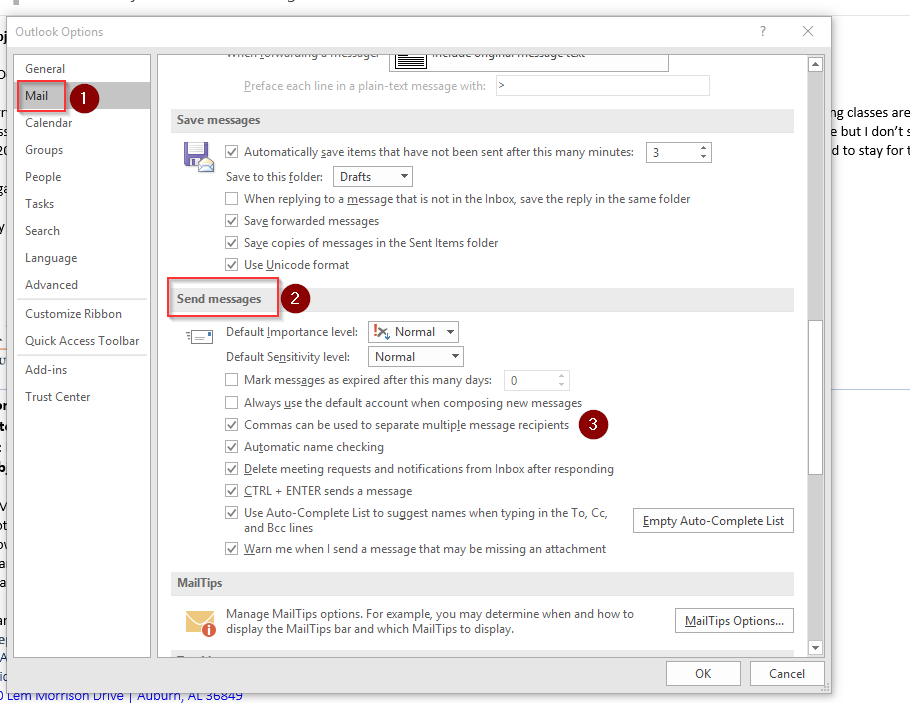910x703 pixels.
Task: Open the Default Sensitivity level dropdown
Action: [x=415, y=357]
